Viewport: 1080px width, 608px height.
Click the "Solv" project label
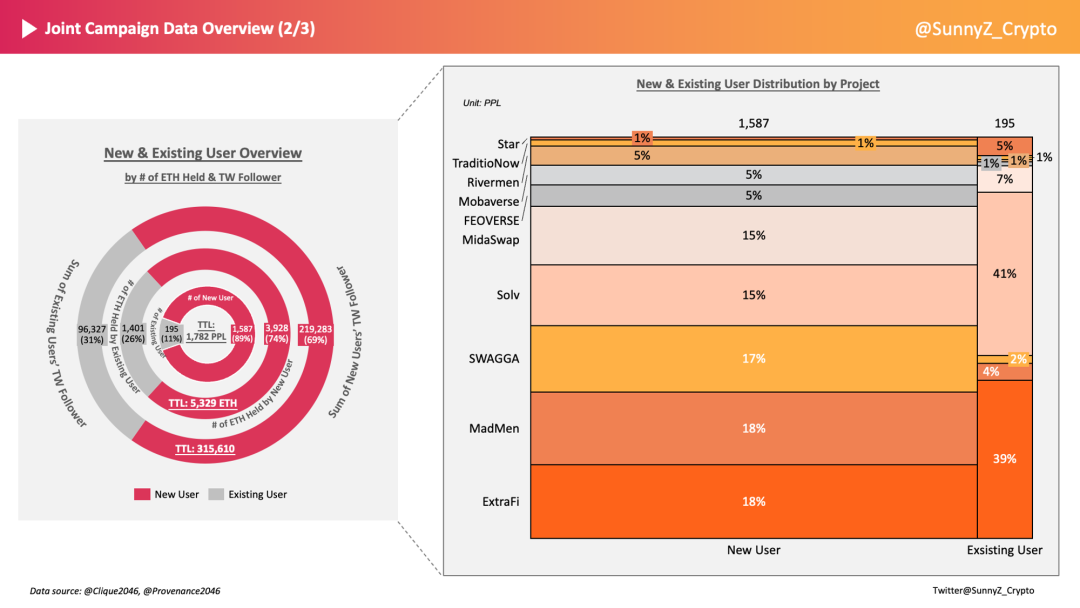[508, 295]
